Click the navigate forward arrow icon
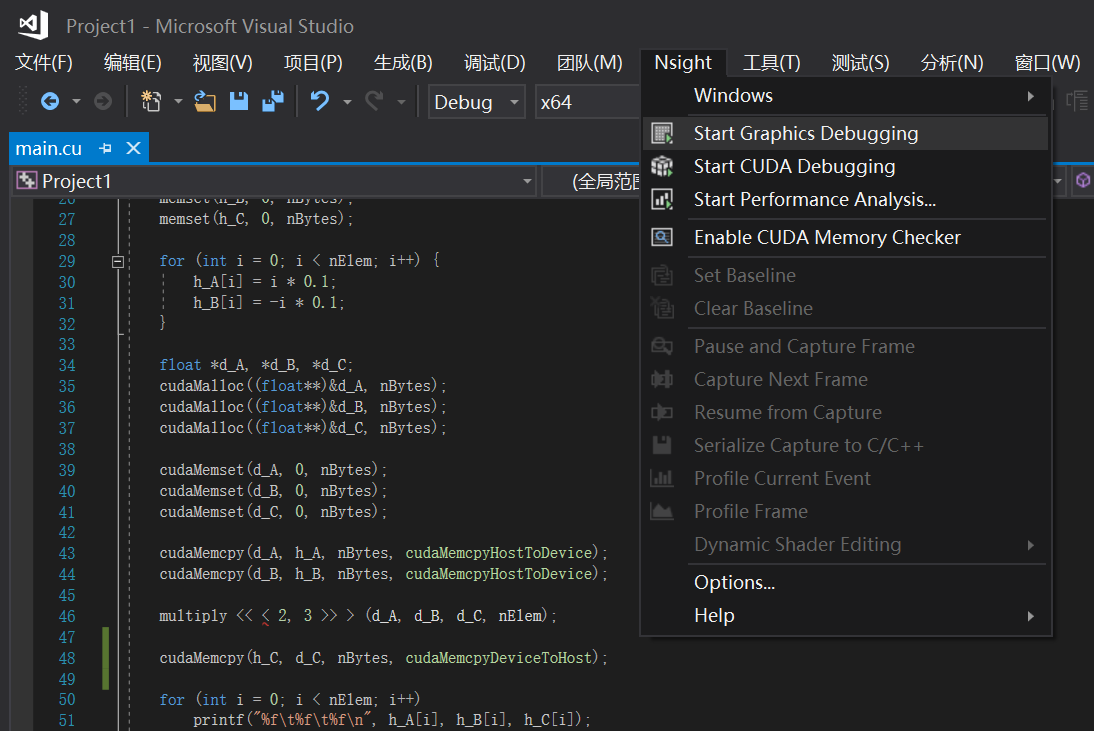Screen dimensions: 1094x731 [x=103, y=102]
